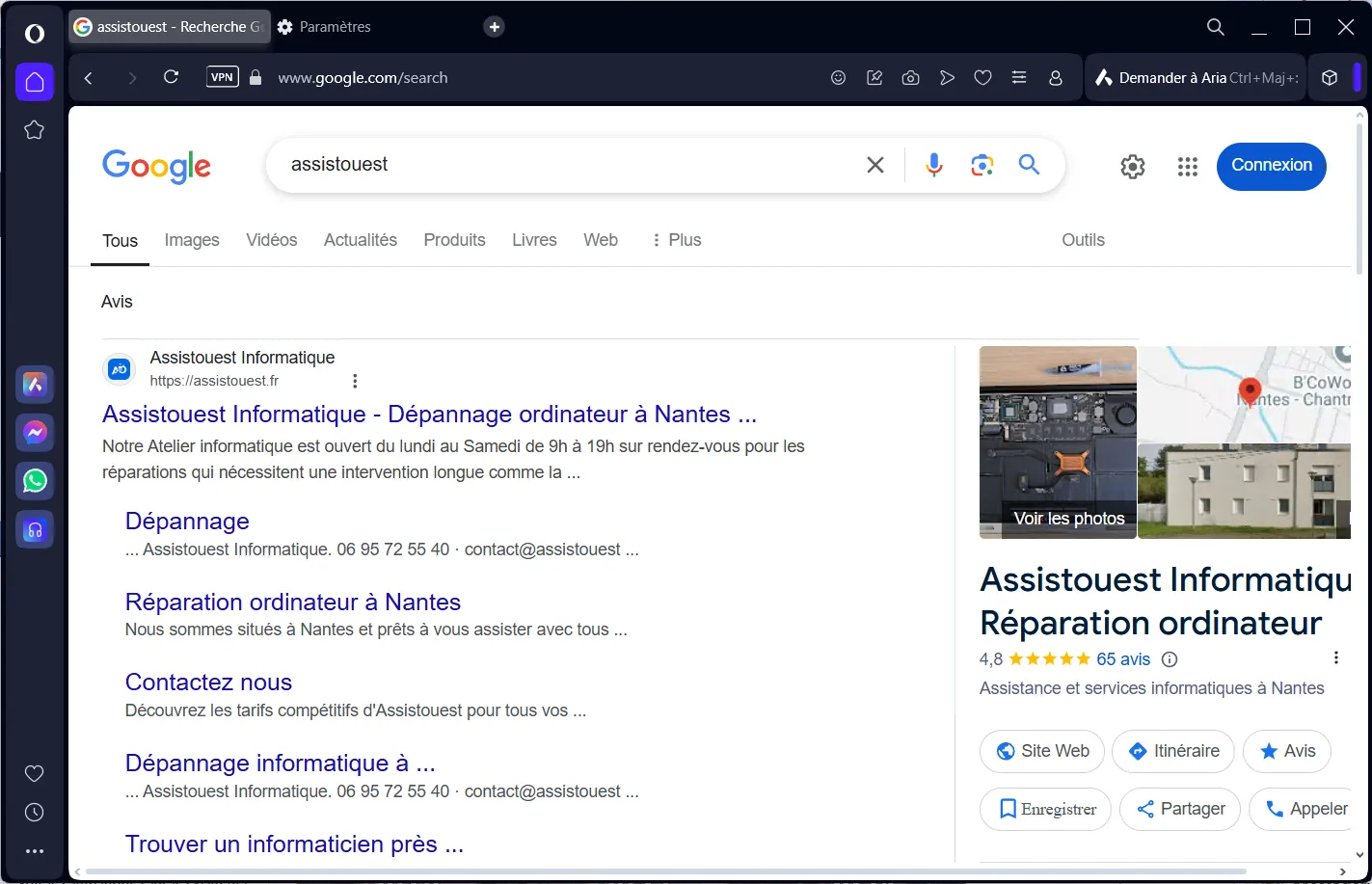
Task: Open Bookmarks star icon in sidebar
Action: pyautogui.click(x=35, y=130)
